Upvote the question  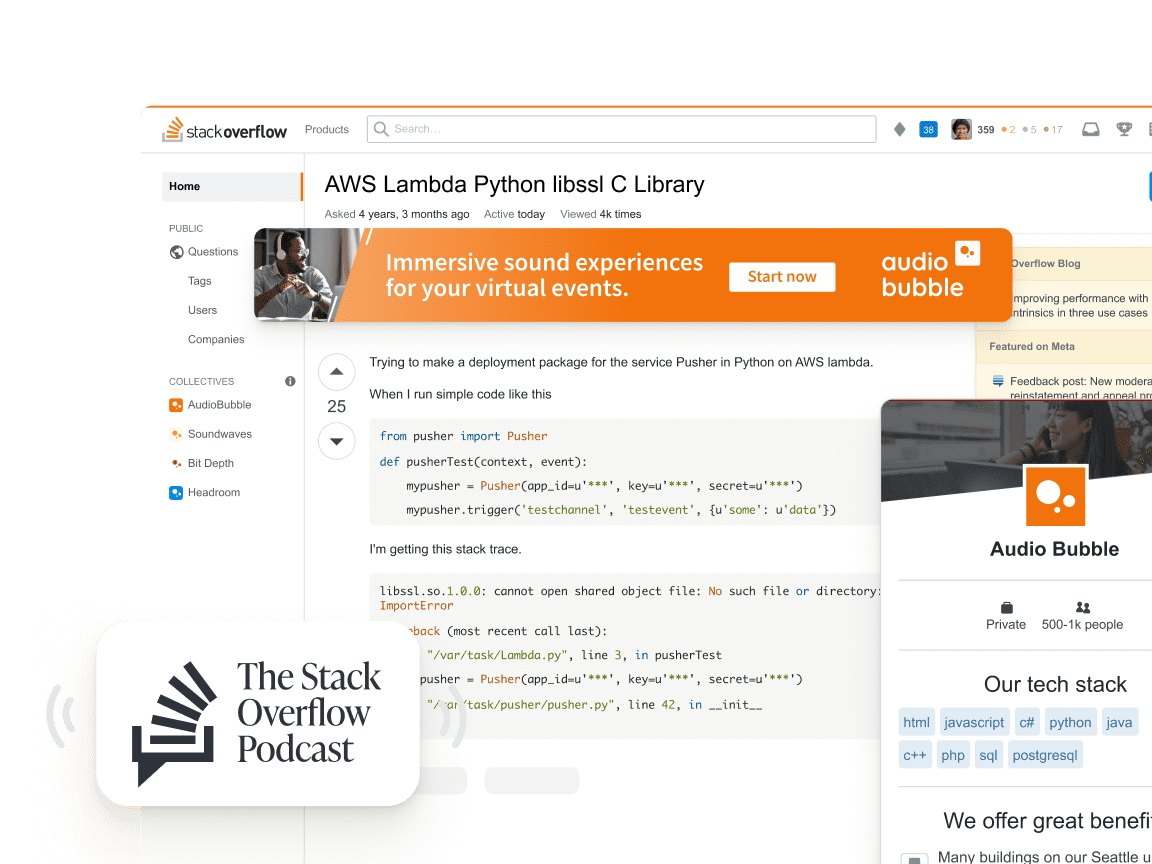click(336, 372)
